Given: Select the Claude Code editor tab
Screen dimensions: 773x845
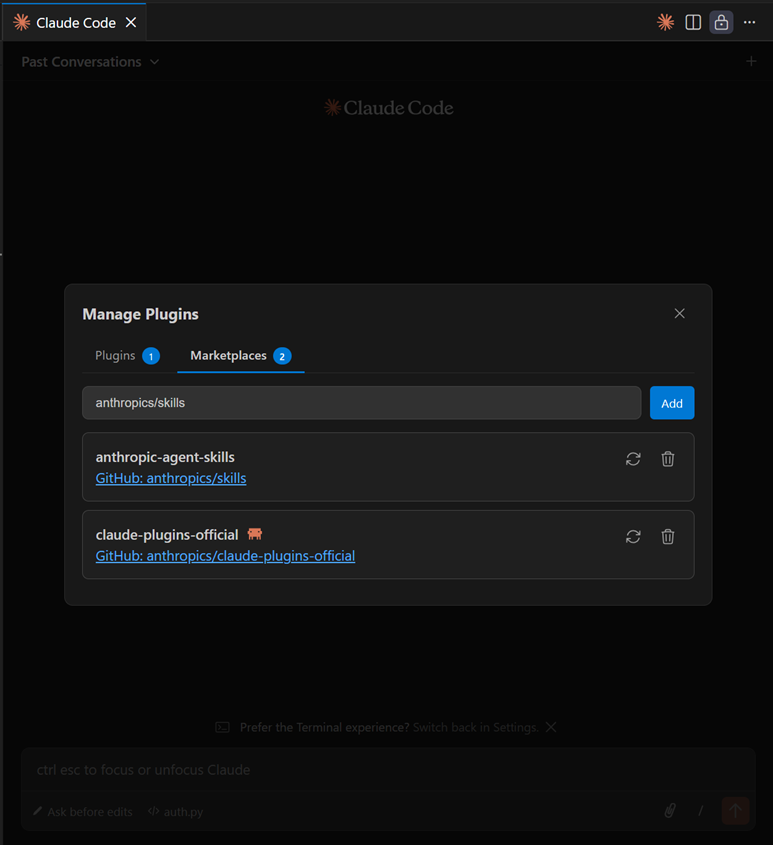Looking at the screenshot, I should click(74, 23).
